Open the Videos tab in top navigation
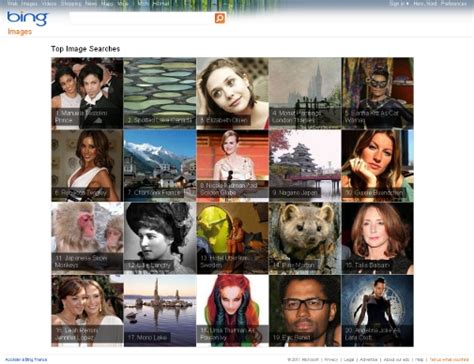 coord(49,4)
